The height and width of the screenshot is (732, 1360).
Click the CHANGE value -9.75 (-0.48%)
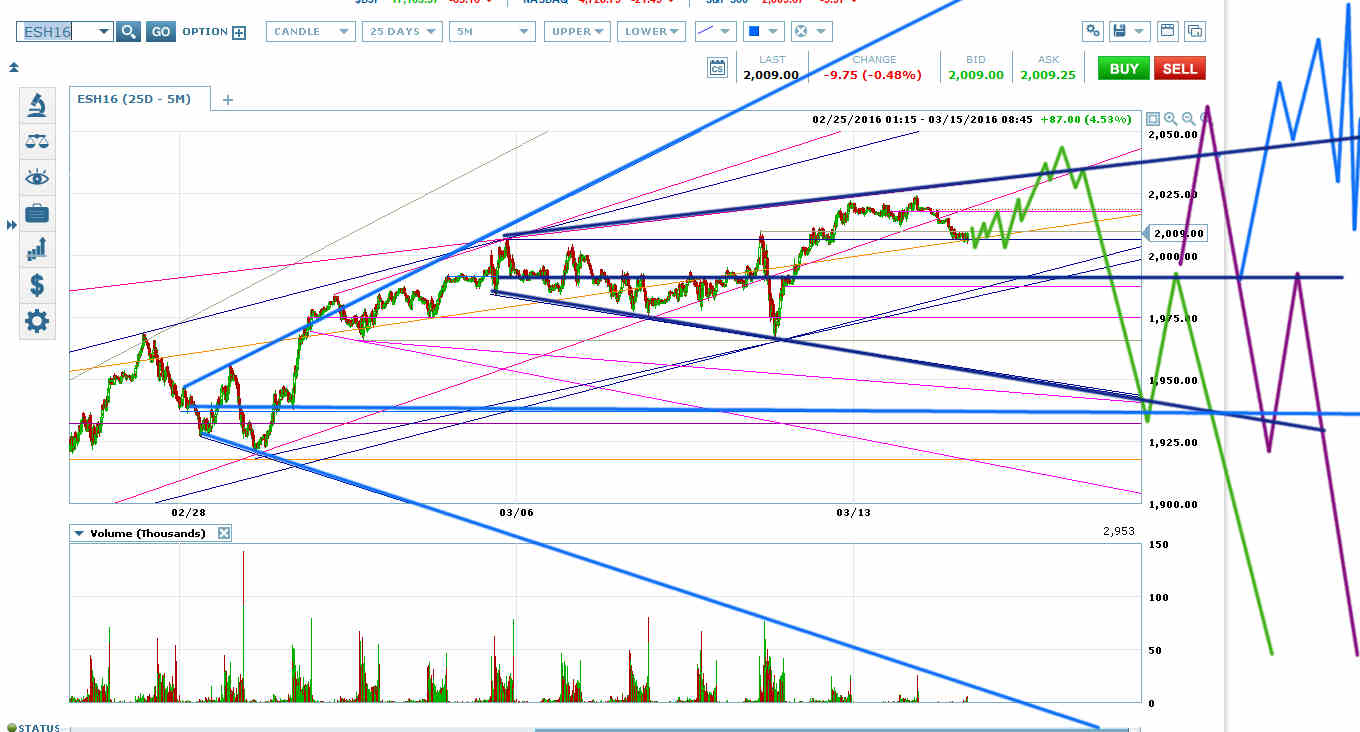pos(874,75)
